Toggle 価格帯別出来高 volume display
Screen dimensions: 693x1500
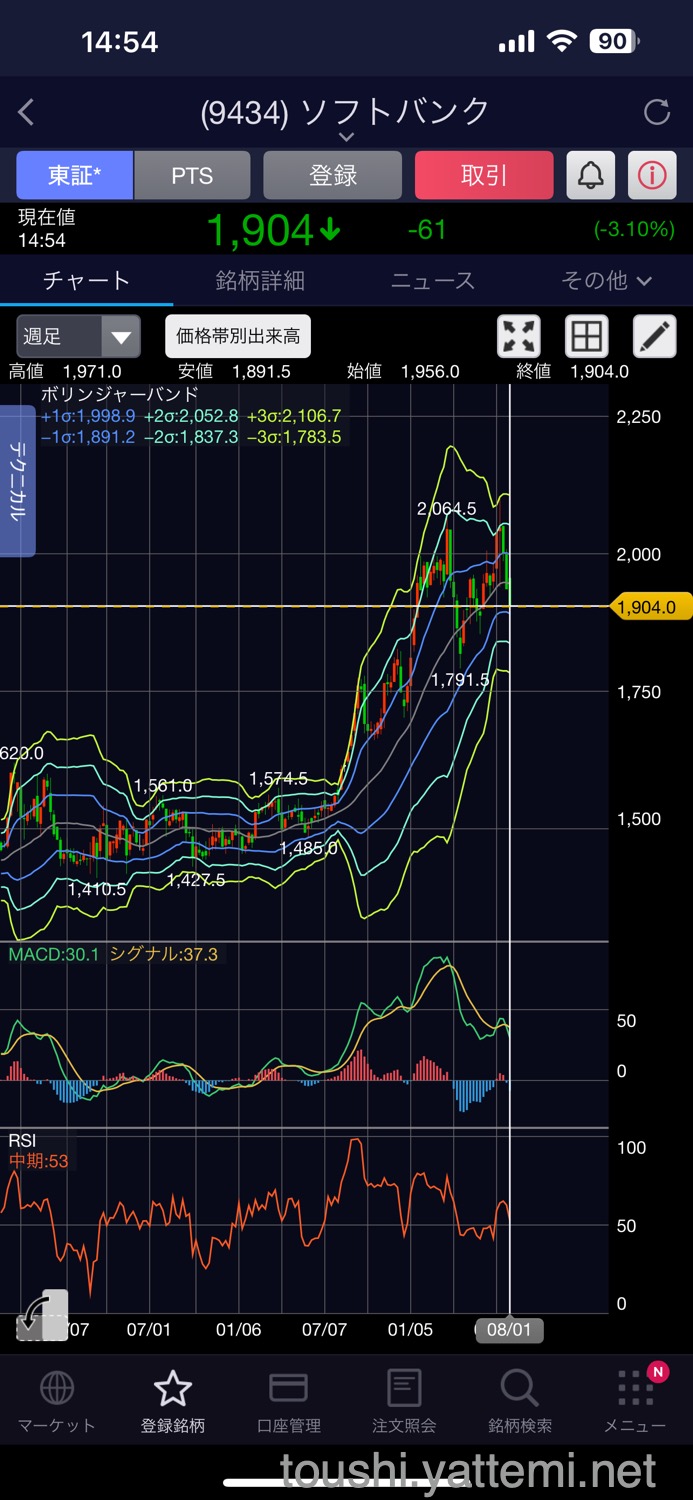point(238,336)
